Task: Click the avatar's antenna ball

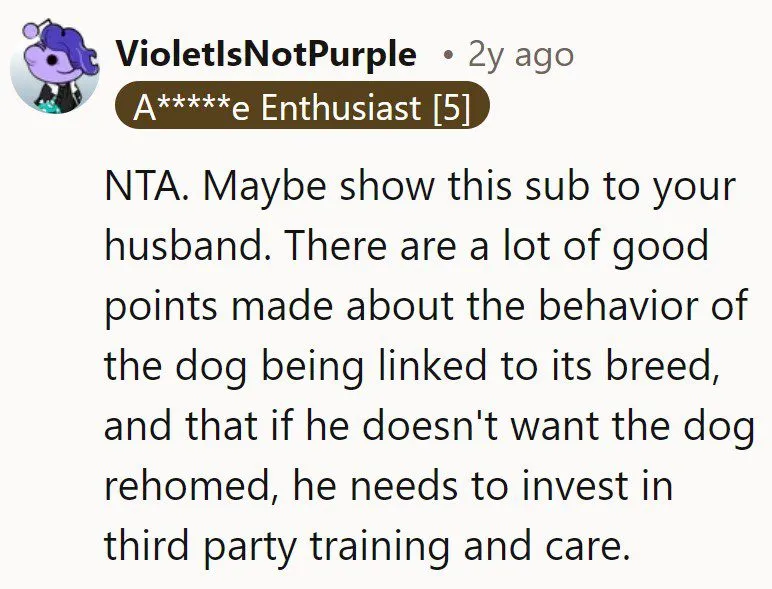Action: 30,31
